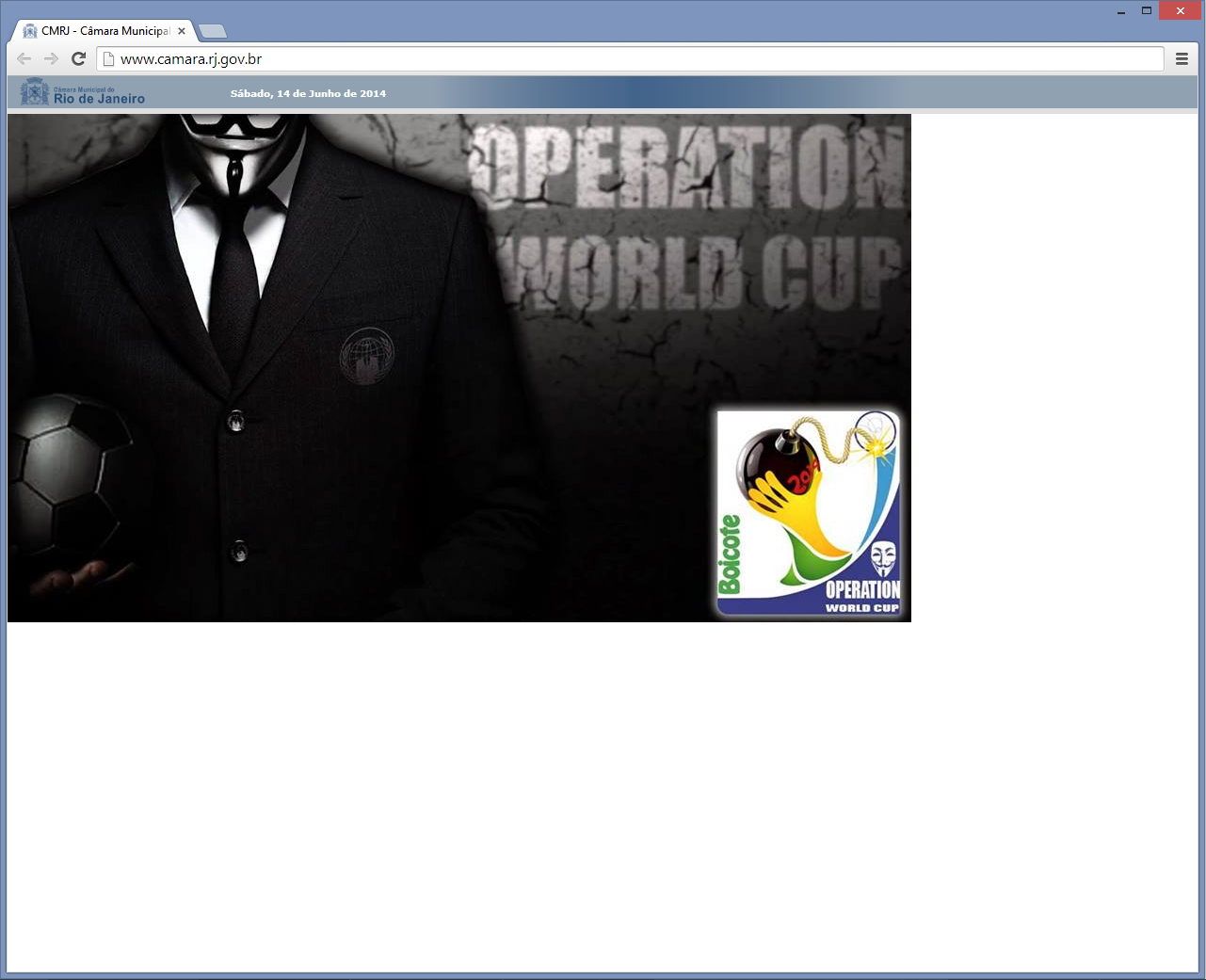Click the browser forward arrow
Image resolution: width=1206 pixels, height=980 pixels.
coord(52,58)
